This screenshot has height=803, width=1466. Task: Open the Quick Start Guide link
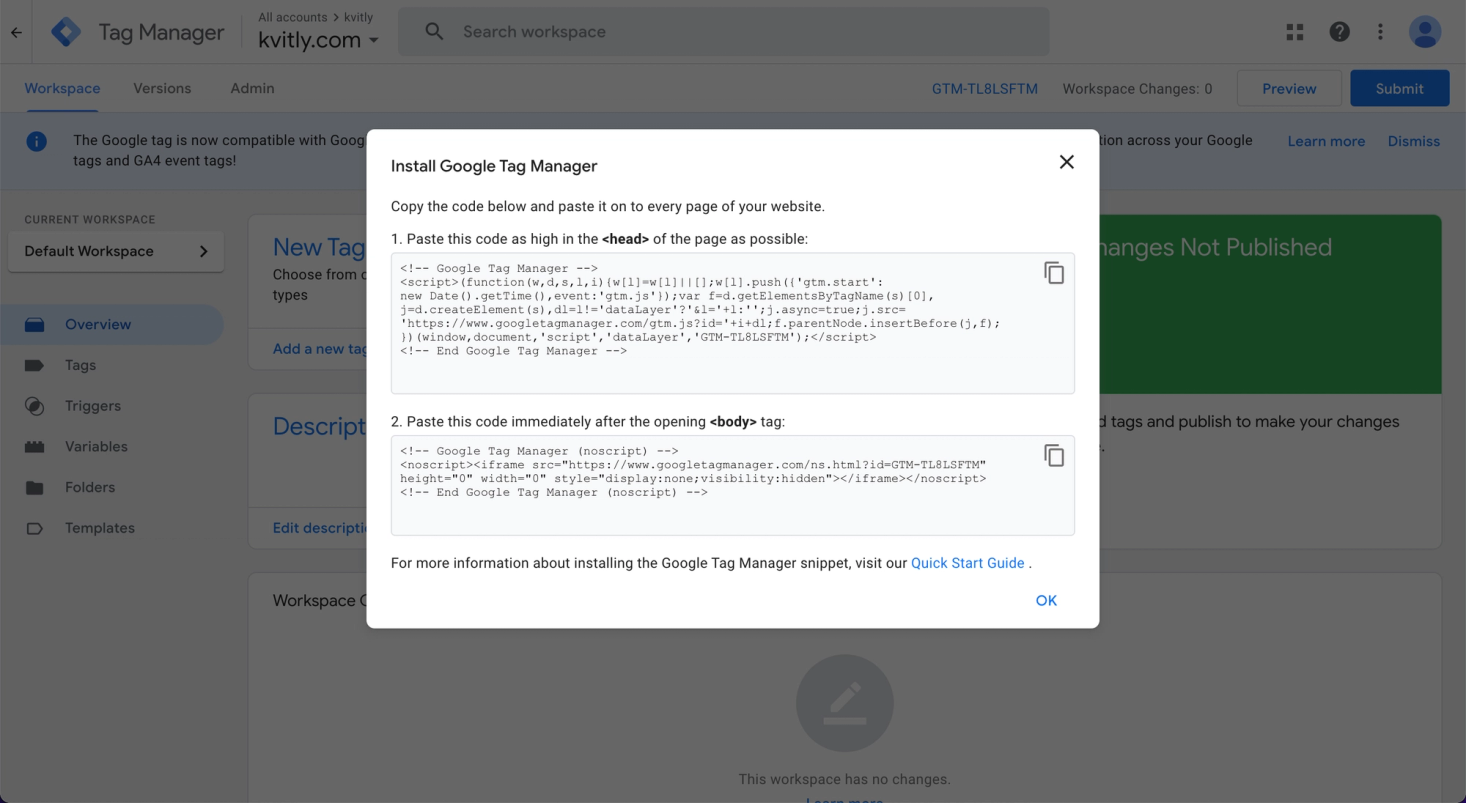(967, 563)
